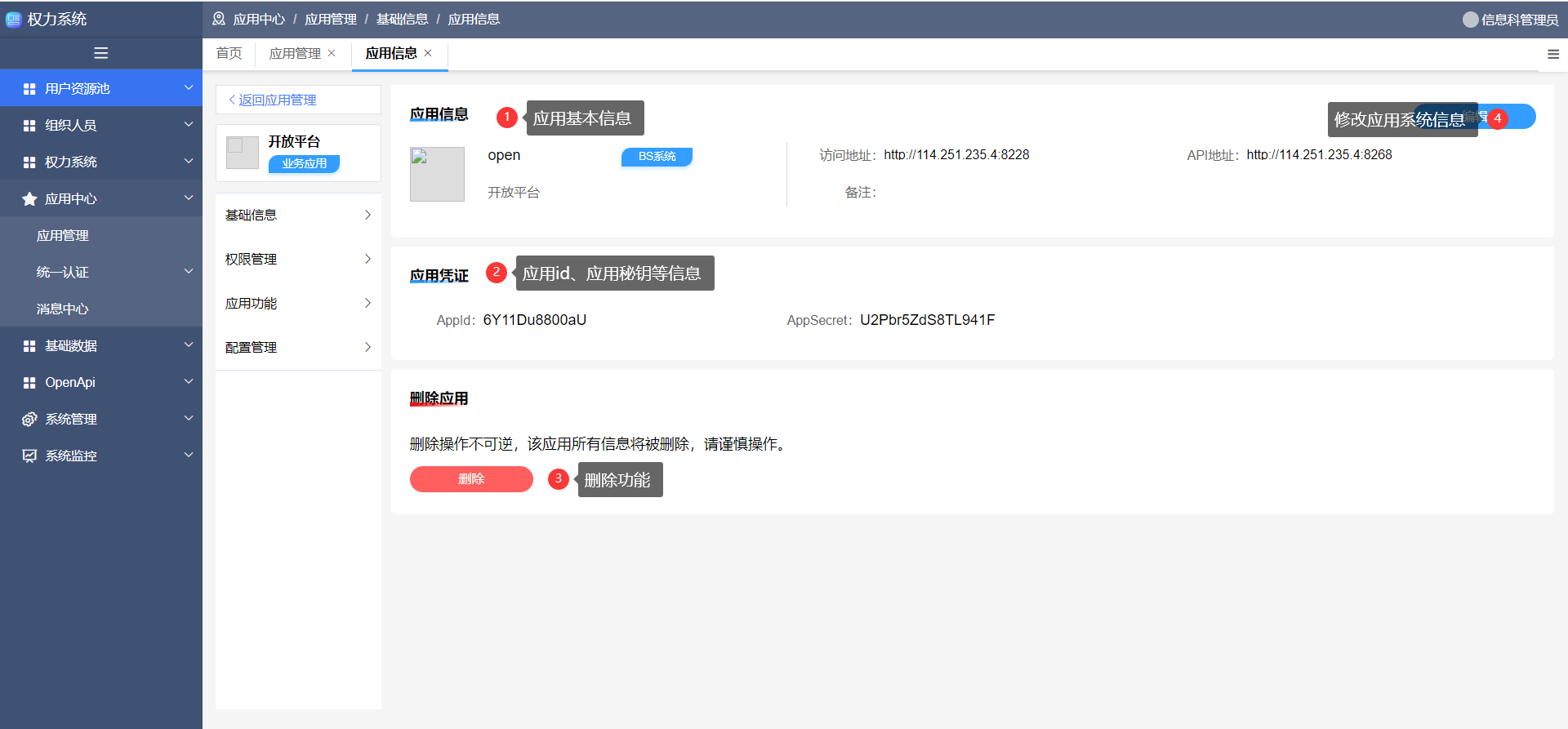Click the 应用凭证 section heading
The image size is (1568, 729).
coord(439,276)
